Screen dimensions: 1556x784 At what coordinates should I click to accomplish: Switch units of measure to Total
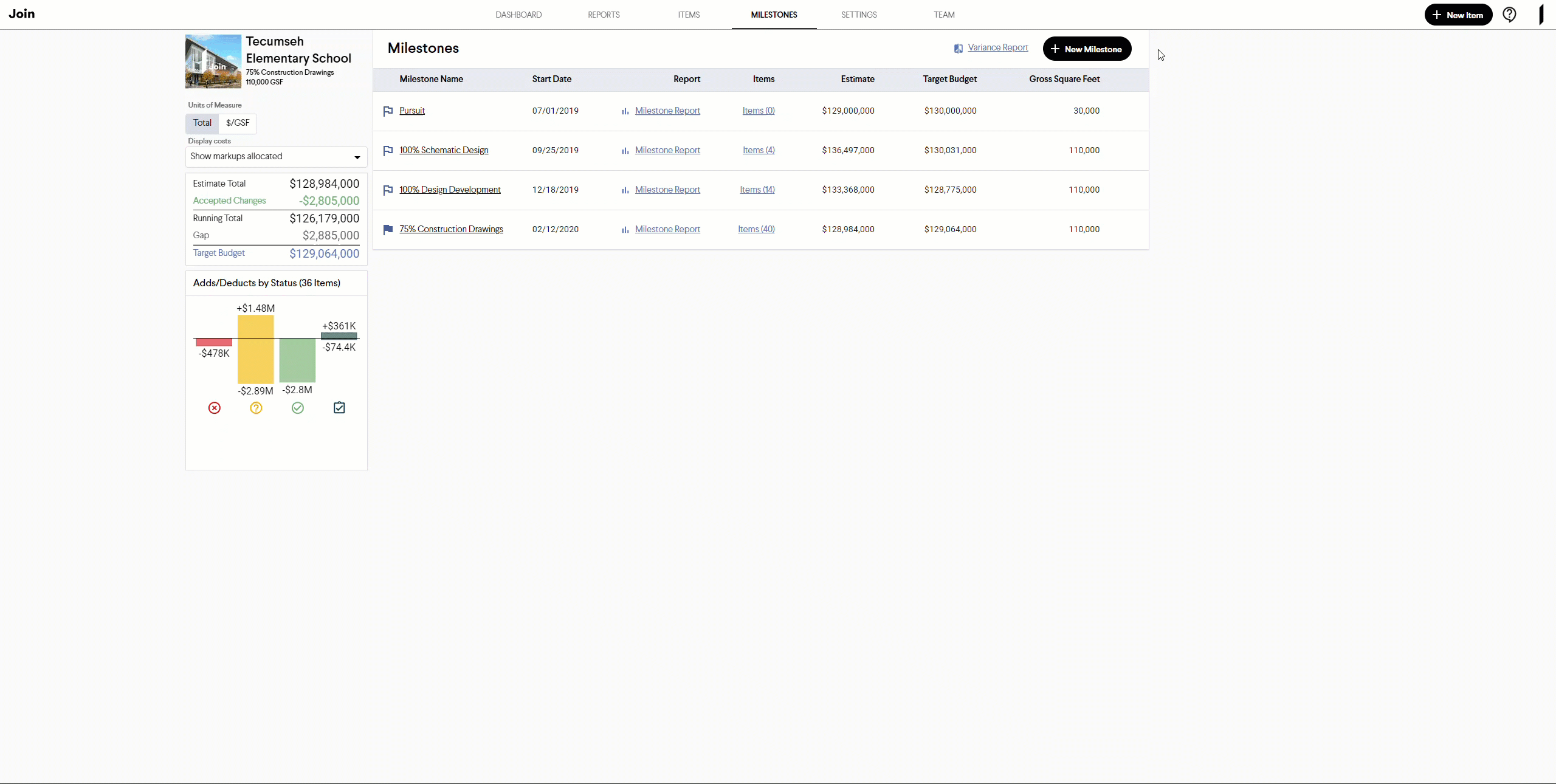(x=202, y=123)
